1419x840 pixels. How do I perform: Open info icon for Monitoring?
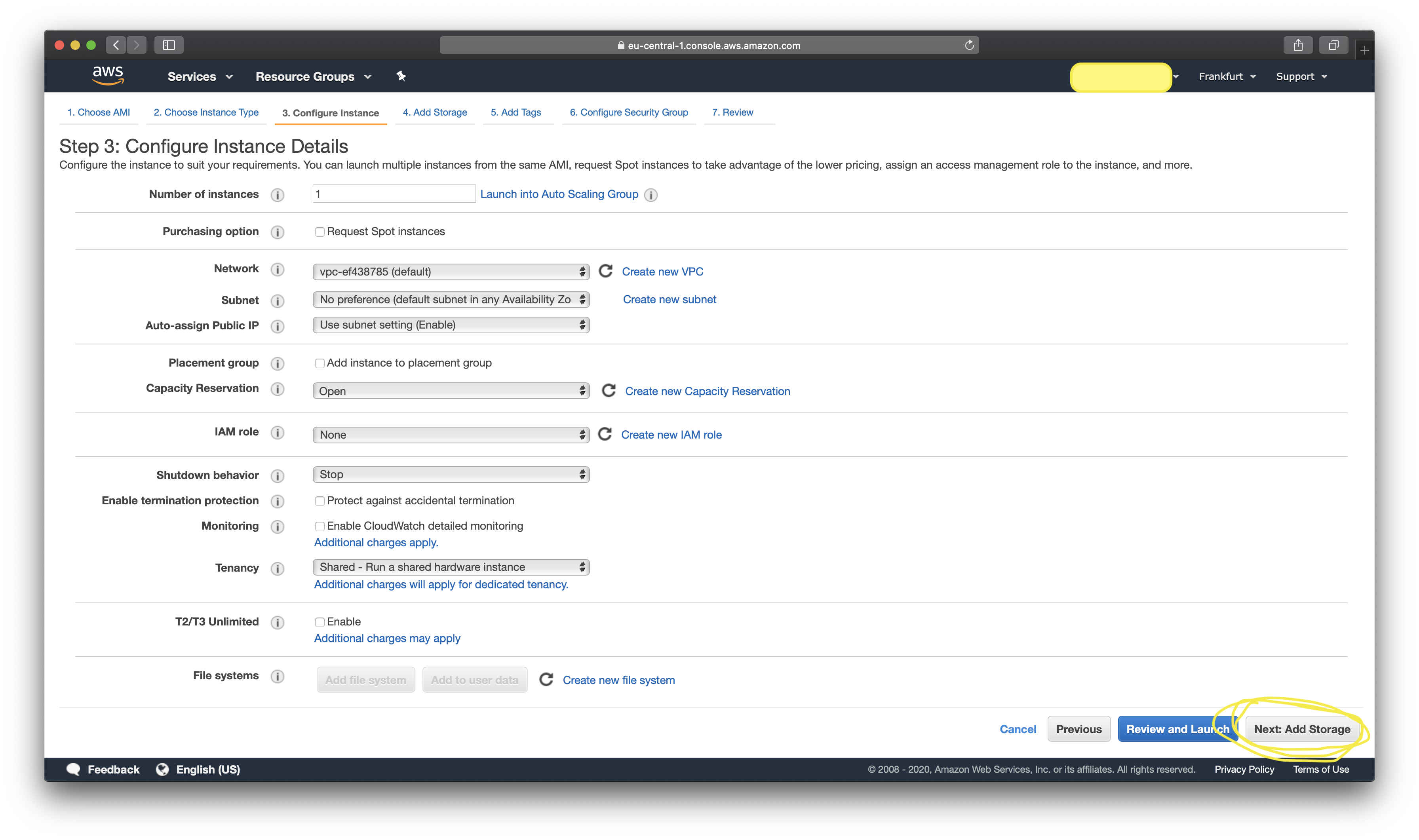[x=278, y=526]
